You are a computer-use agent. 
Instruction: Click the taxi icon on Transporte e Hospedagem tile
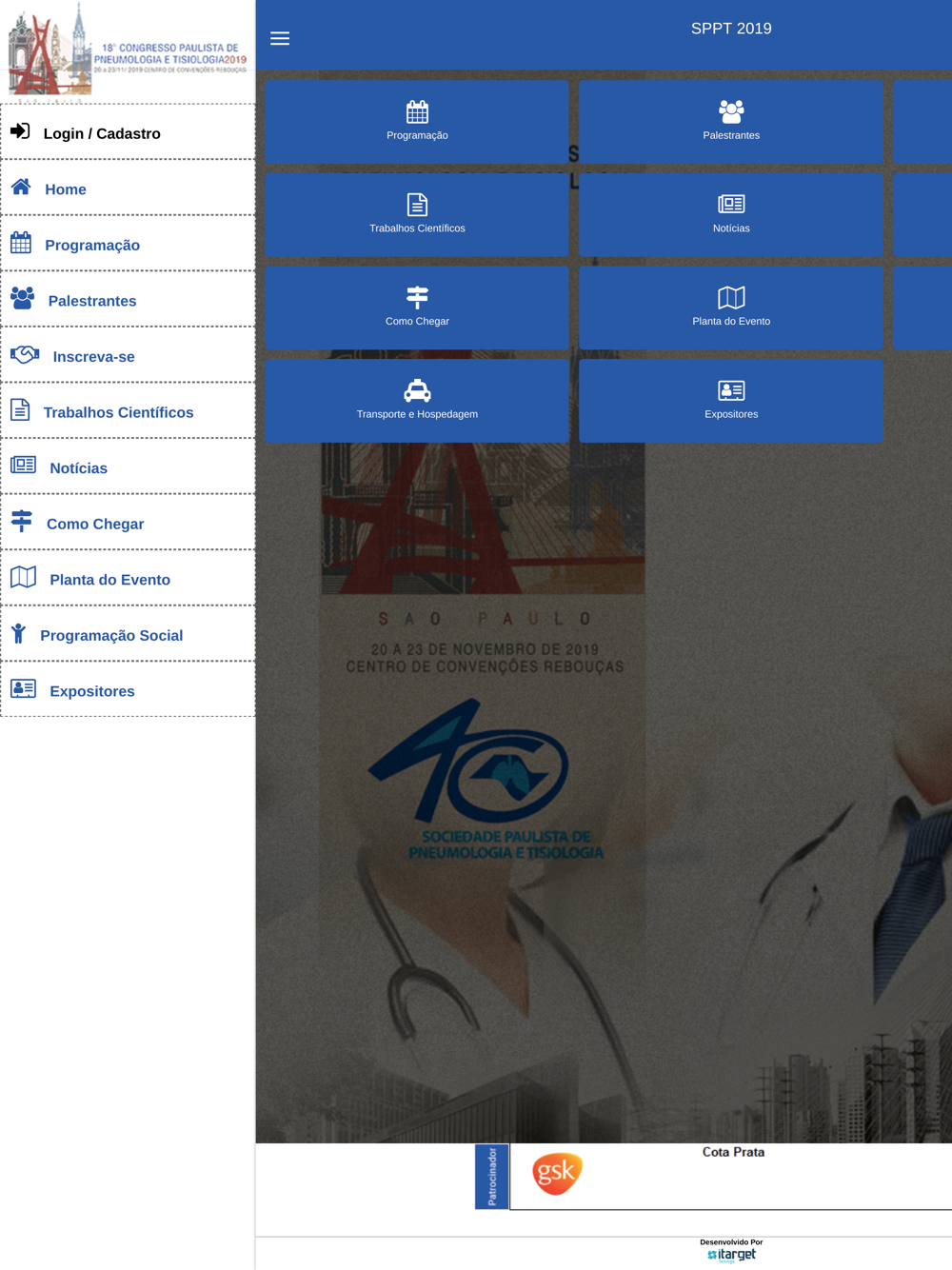pos(417,390)
